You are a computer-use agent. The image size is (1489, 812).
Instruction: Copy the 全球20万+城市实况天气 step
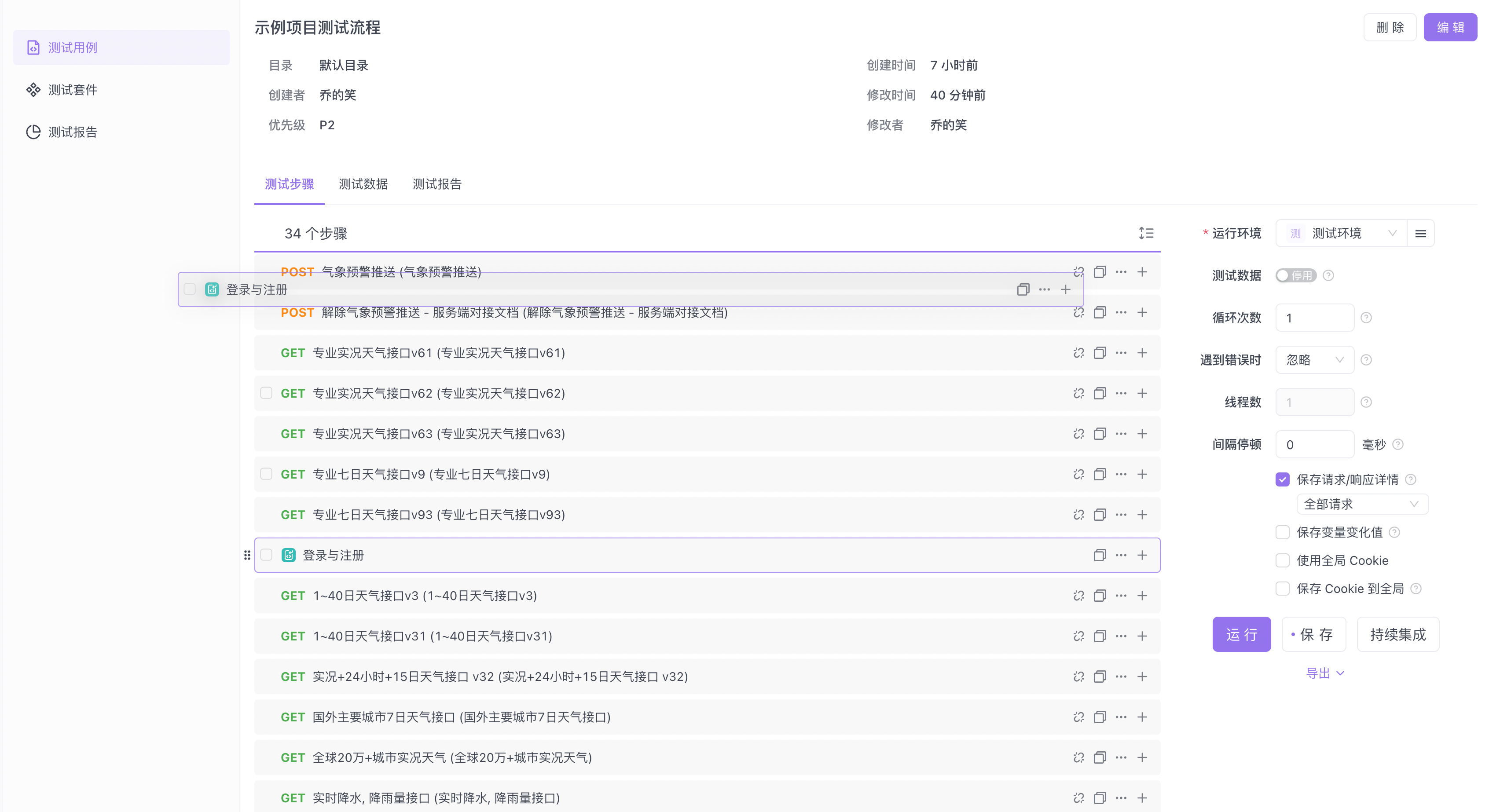click(x=1100, y=757)
